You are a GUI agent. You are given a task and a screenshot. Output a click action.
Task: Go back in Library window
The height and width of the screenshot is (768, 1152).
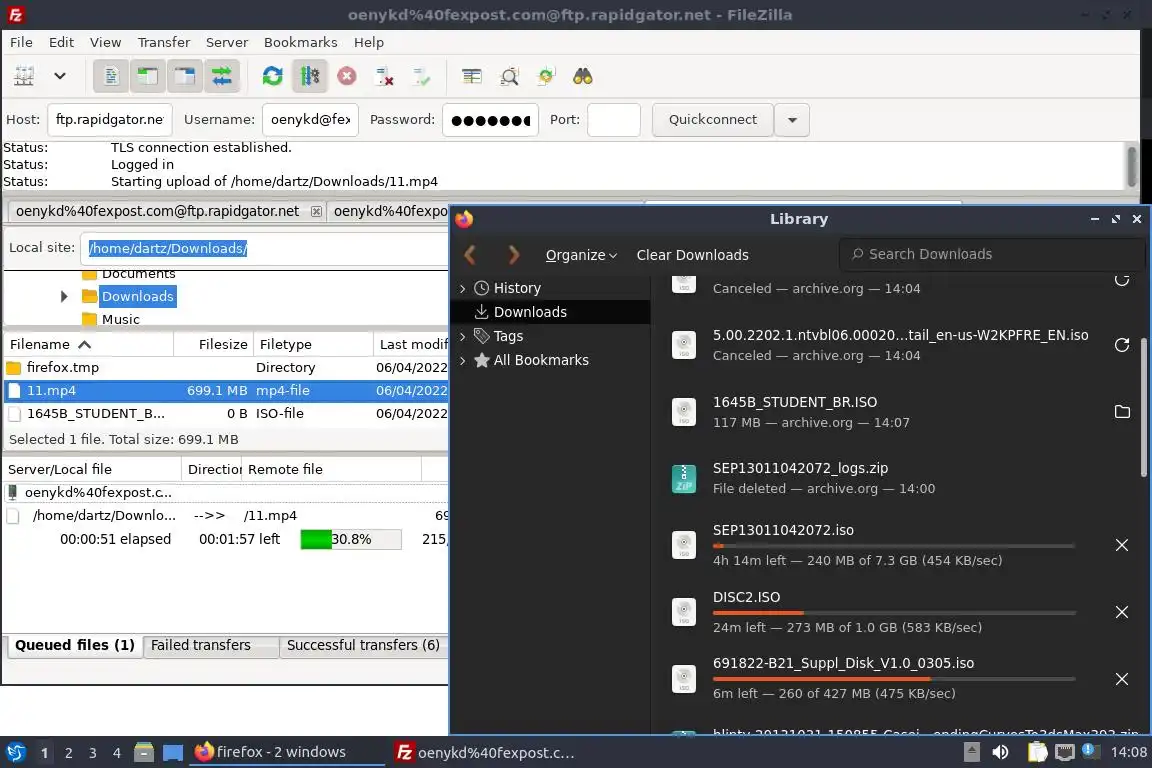(471, 254)
